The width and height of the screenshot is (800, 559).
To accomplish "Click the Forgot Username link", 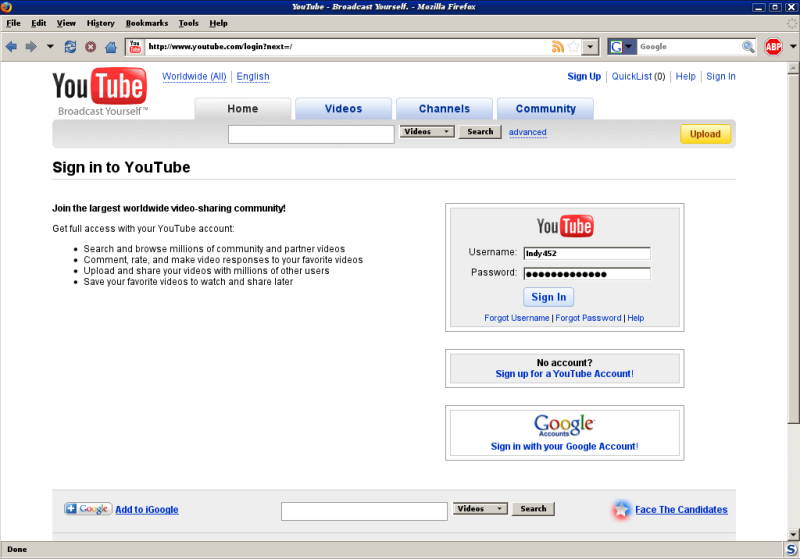I will click(517, 318).
